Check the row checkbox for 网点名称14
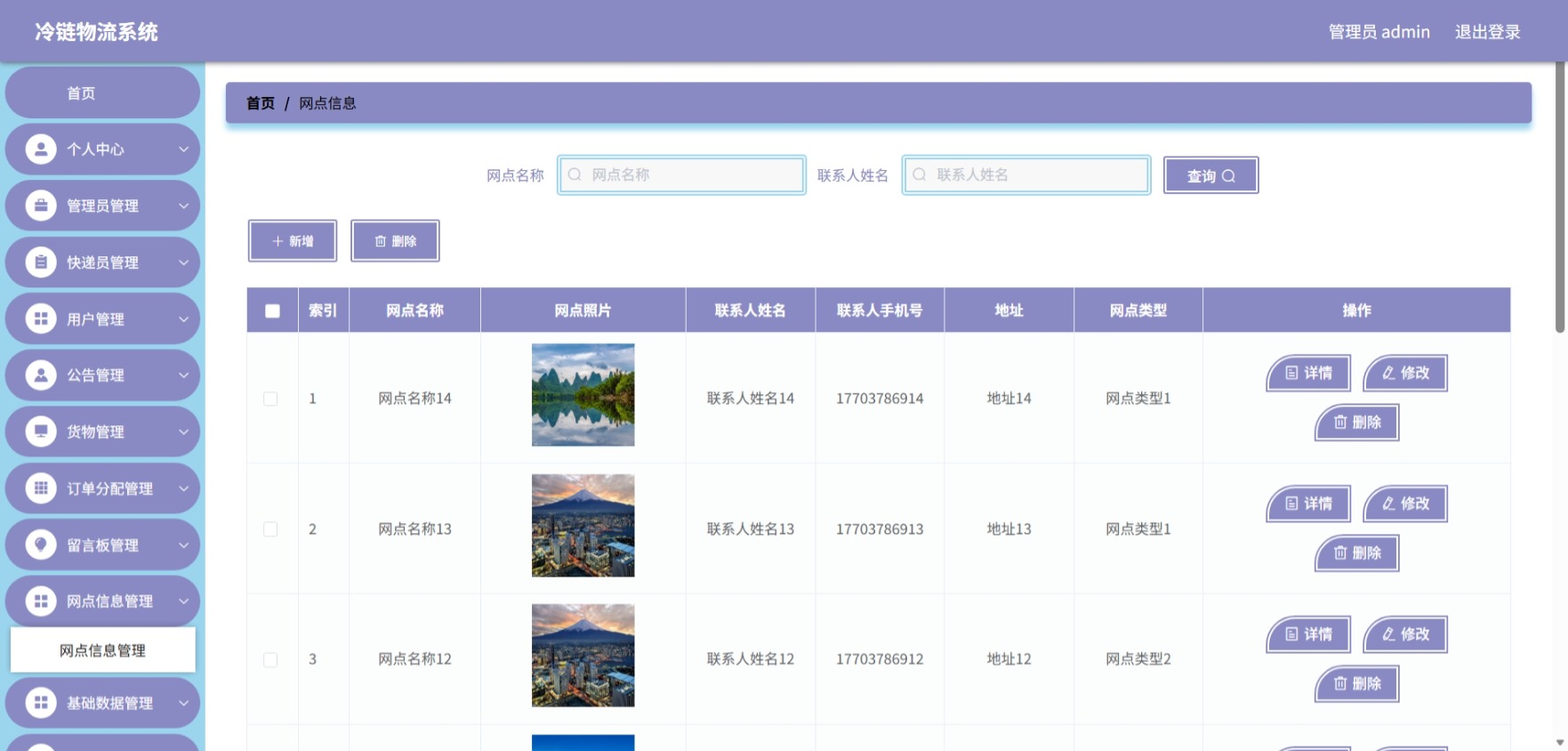Image resolution: width=1568 pixels, height=751 pixels. pyautogui.click(x=270, y=399)
